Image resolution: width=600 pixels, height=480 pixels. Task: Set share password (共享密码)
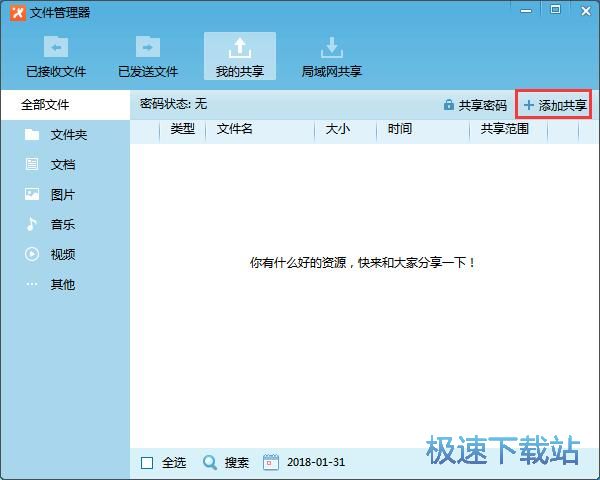point(475,105)
